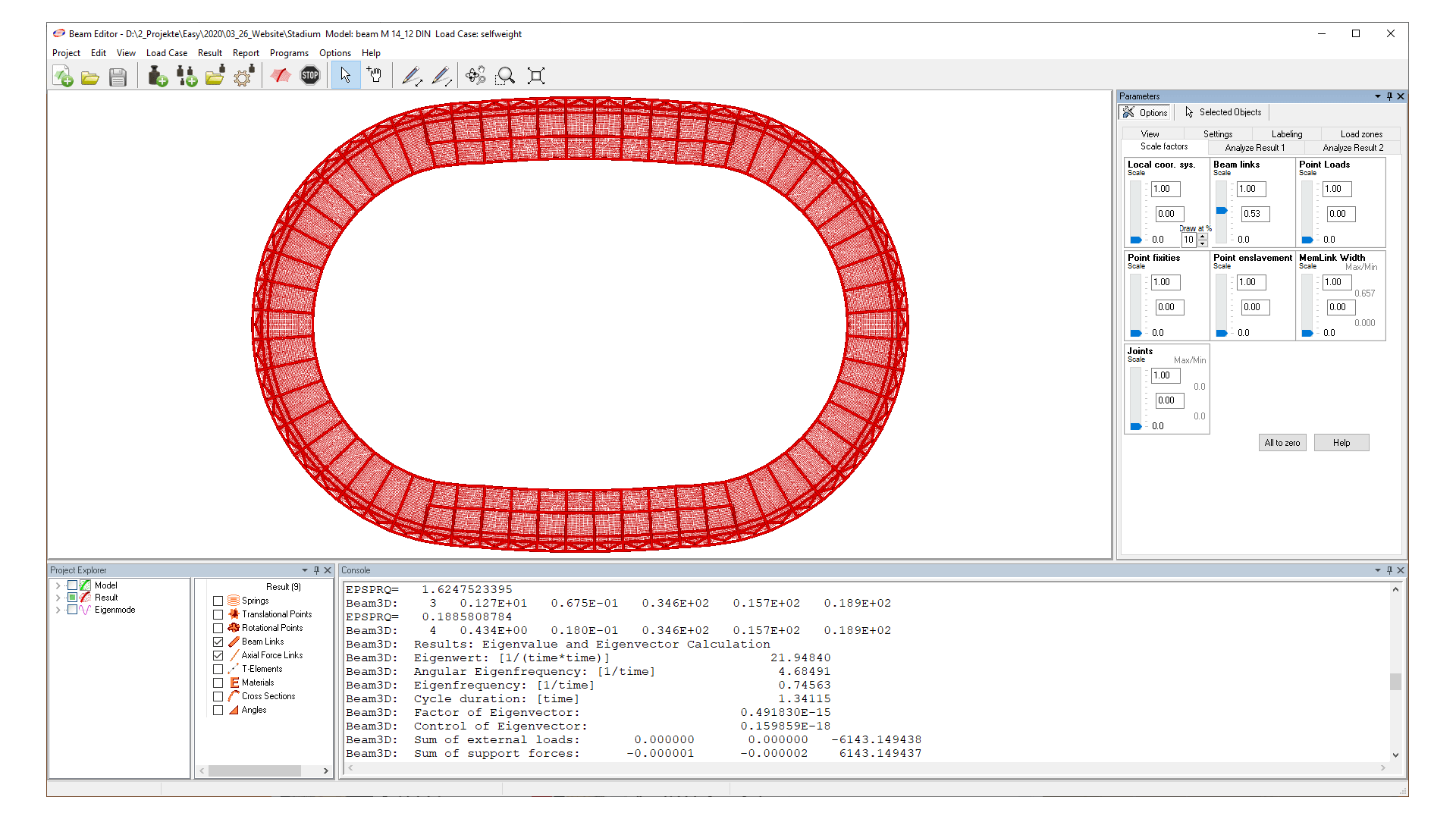Click the add load case weight icon
The image size is (1456, 819).
(x=157, y=76)
